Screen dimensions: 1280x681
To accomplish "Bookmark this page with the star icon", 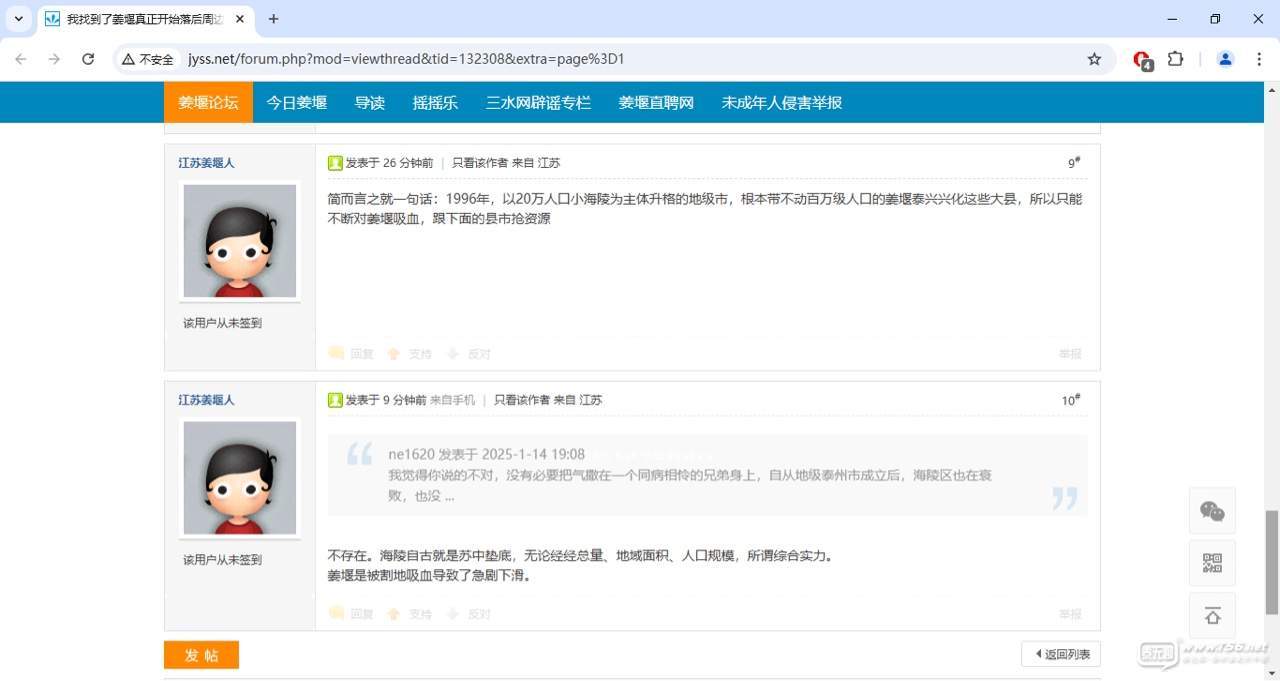I will tap(1094, 59).
